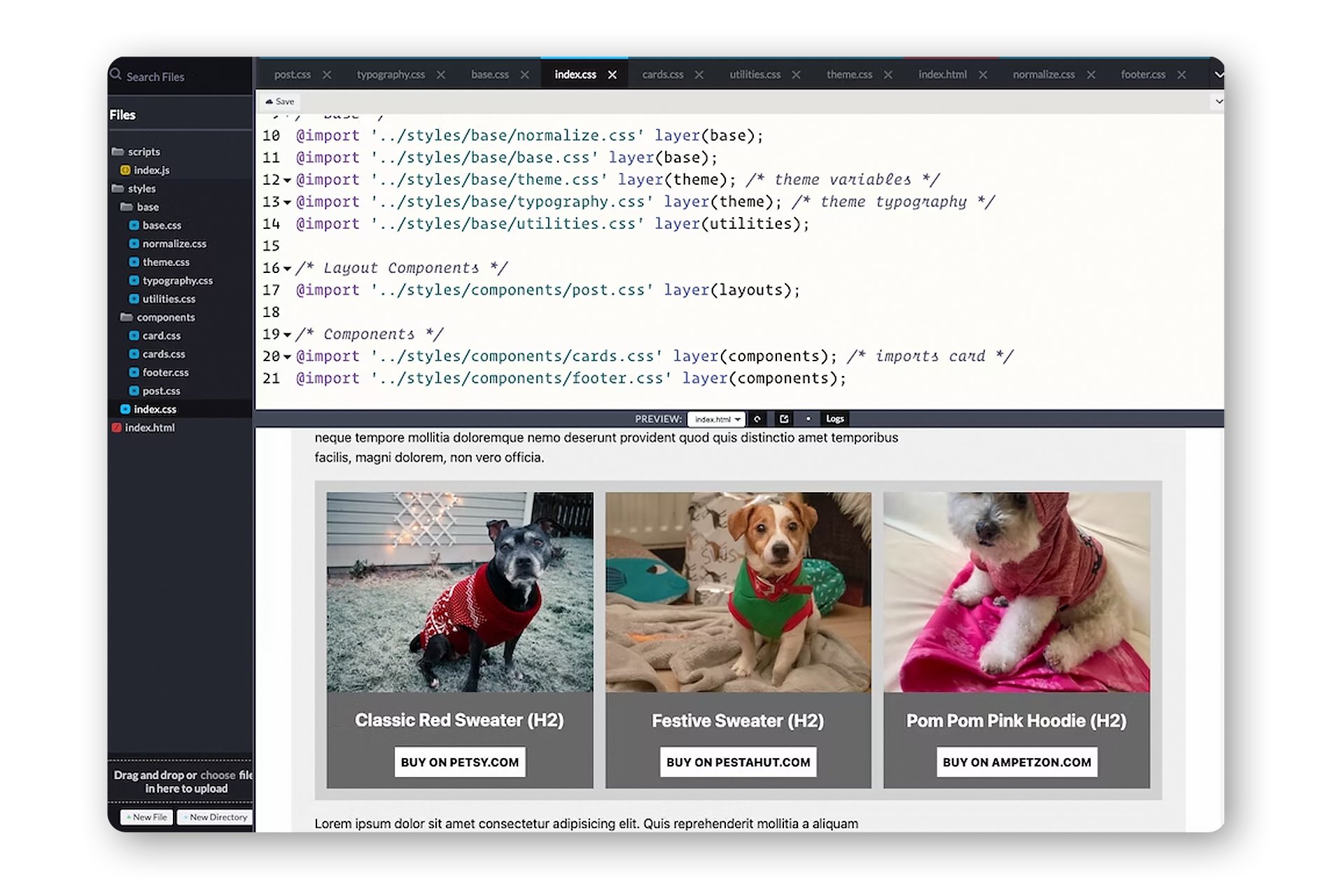Expand the tabs overflow chevron
Screen dimensions: 1344x896
[x=1219, y=74]
